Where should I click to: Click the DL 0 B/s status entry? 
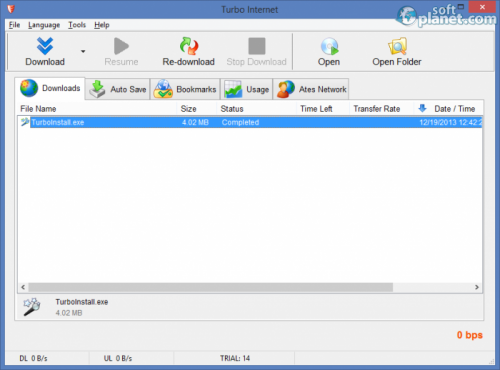[33, 358]
